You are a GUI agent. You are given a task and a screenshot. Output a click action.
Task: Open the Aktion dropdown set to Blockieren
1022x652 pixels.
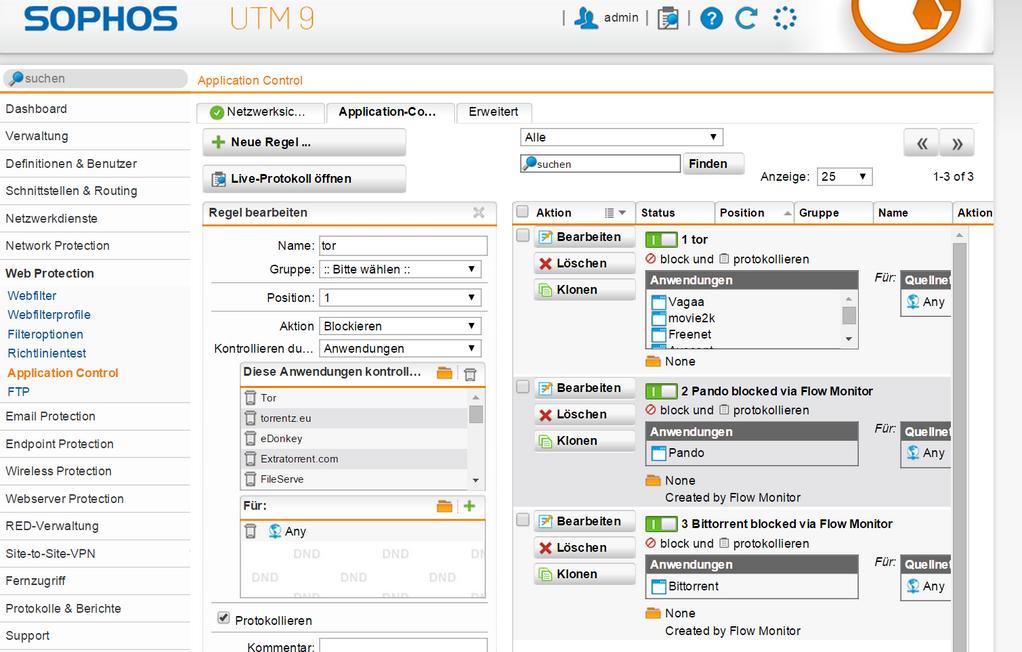click(400, 326)
